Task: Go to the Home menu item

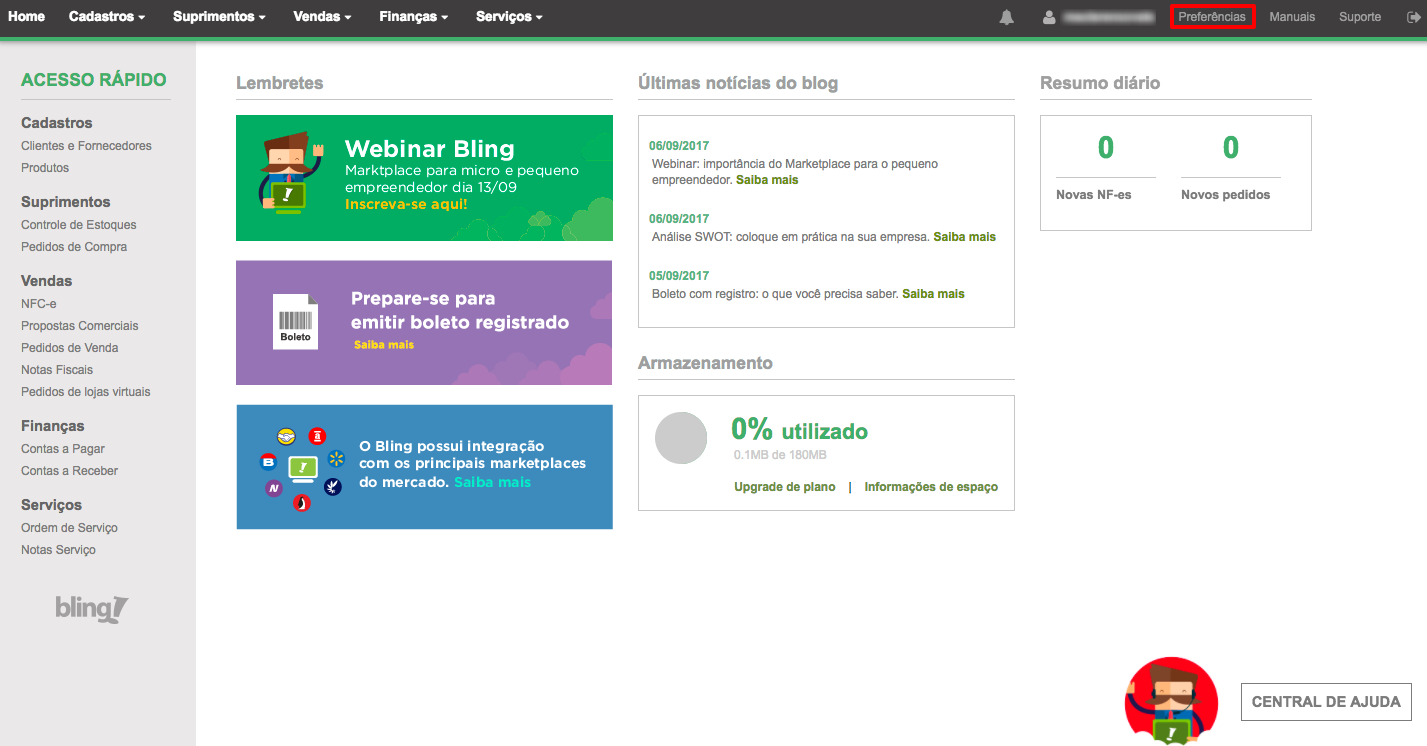Action: 26,17
